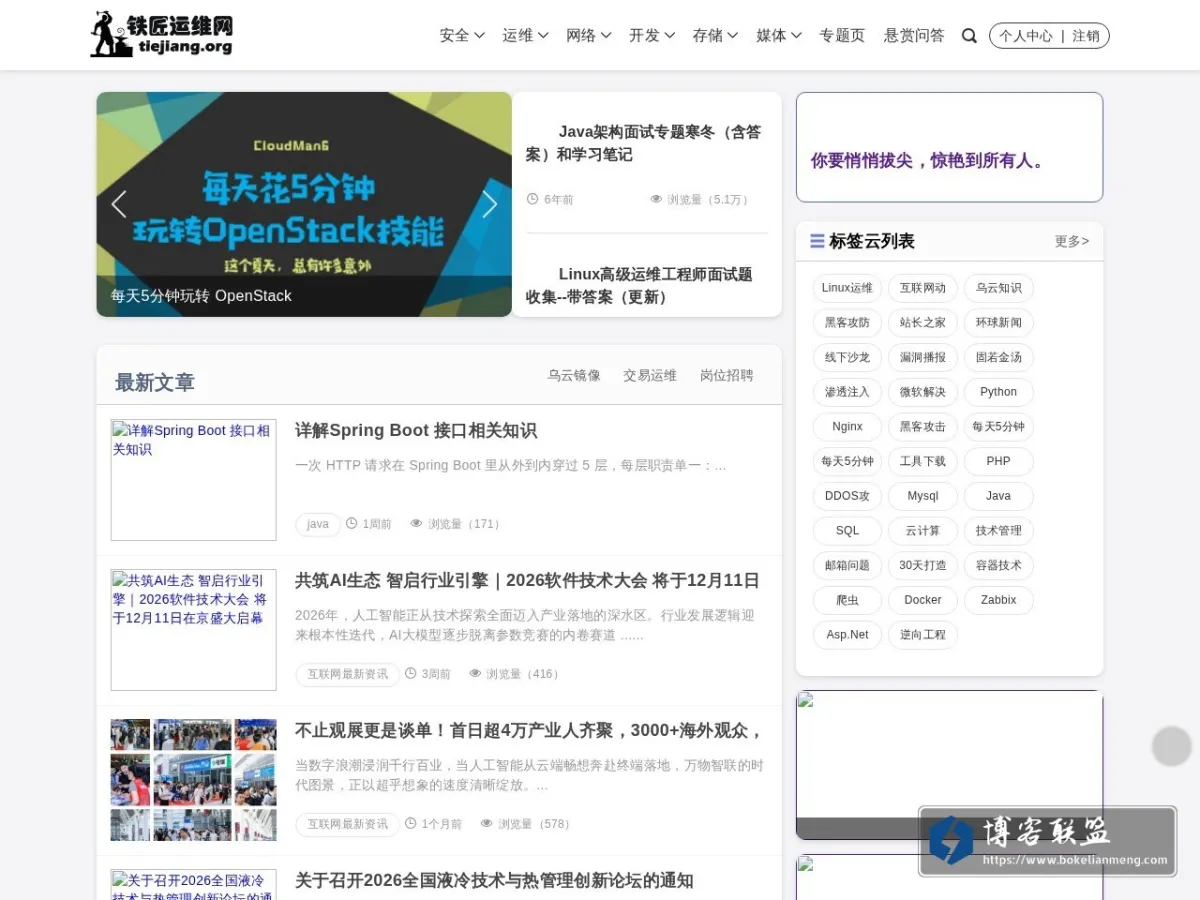Image resolution: width=1200 pixels, height=900 pixels.
Task: Expand the 网络 dropdown menu
Action: tap(588, 35)
